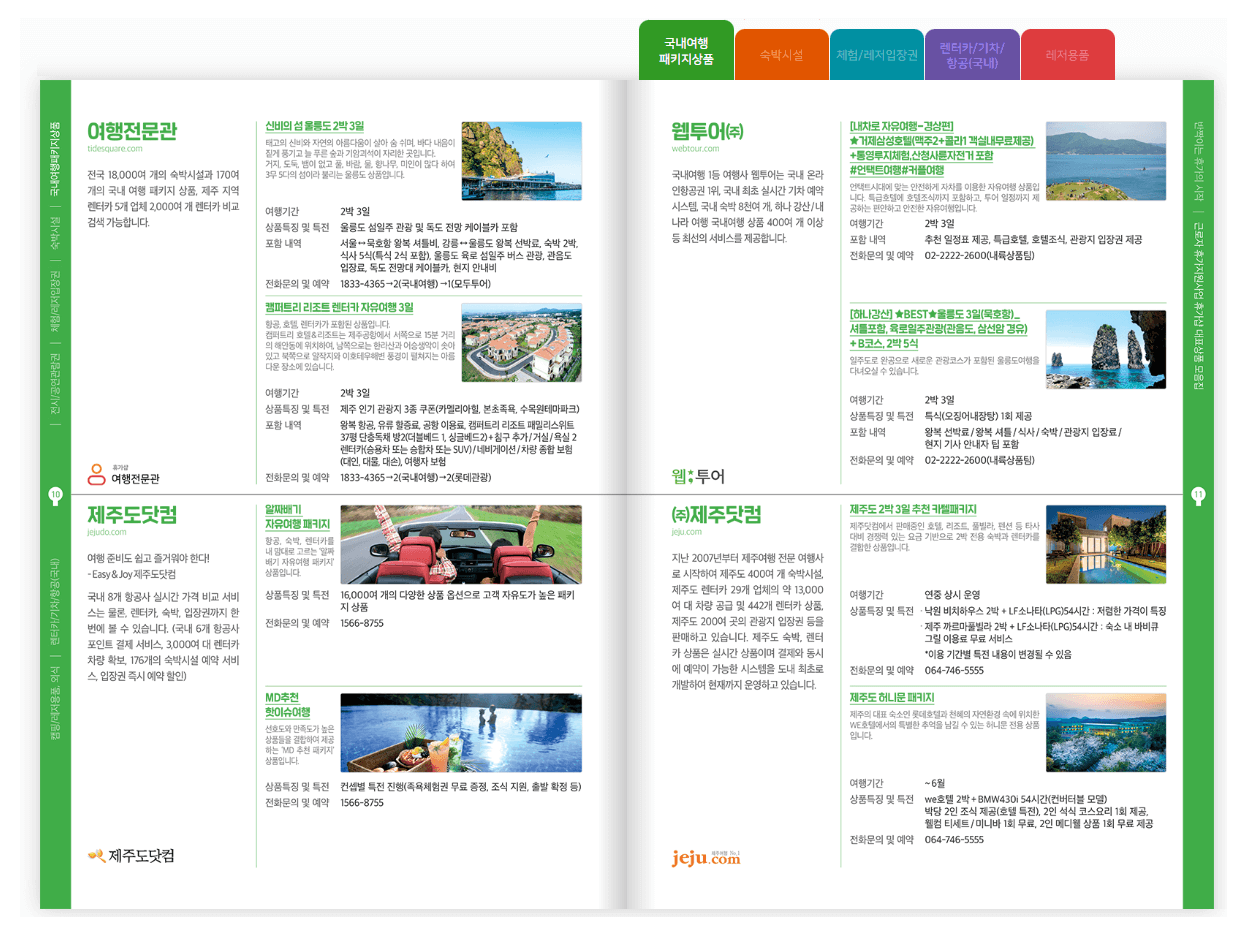
Task: Switch to the 체험/레저입장권 tab
Action: (x=876, y=55)
